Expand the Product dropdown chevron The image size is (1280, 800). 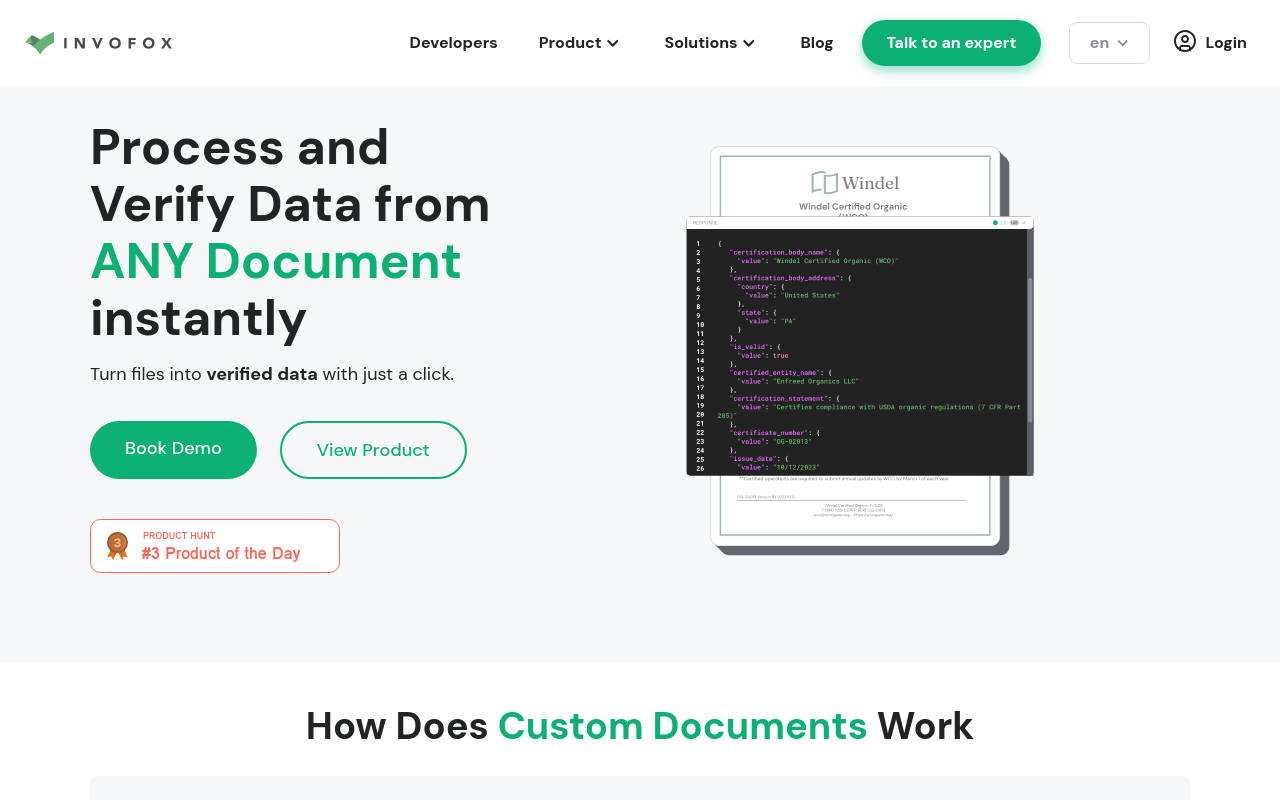pos(613,43)
